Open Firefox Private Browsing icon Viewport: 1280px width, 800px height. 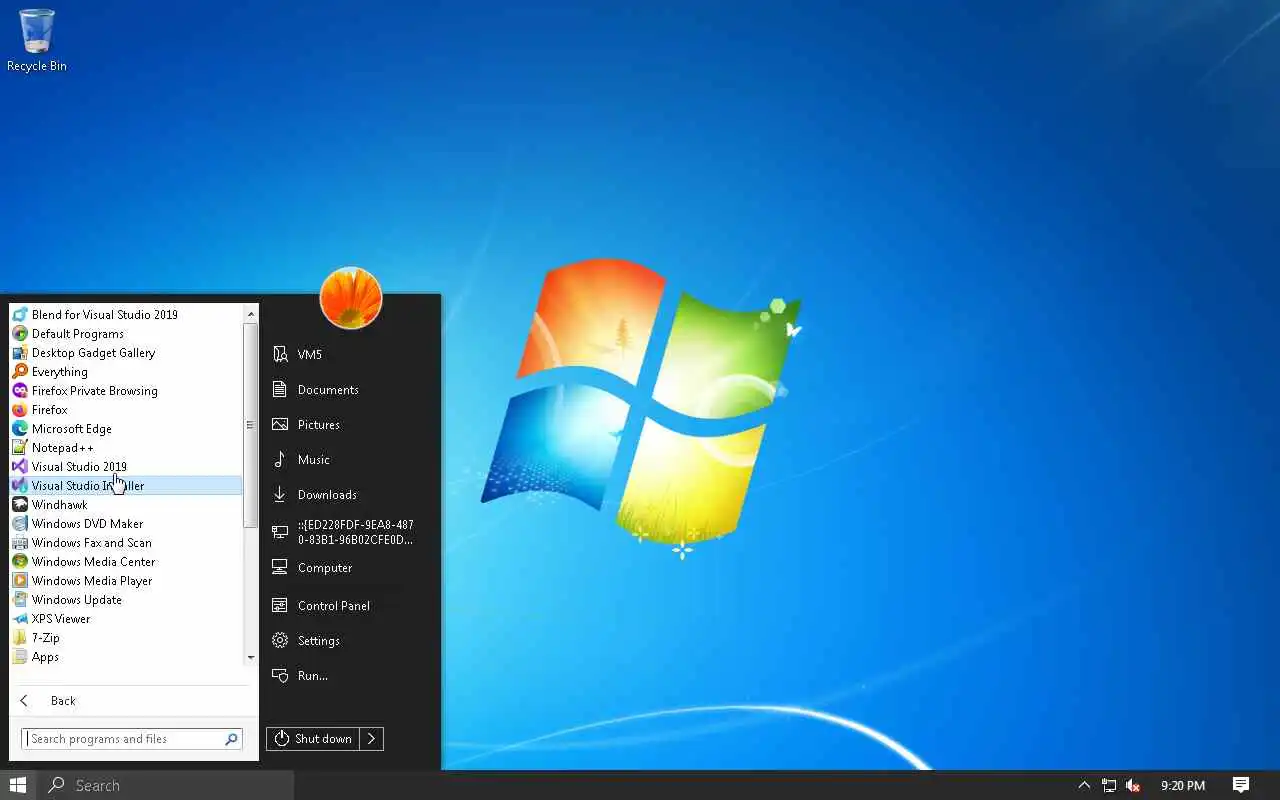point(20,390)
